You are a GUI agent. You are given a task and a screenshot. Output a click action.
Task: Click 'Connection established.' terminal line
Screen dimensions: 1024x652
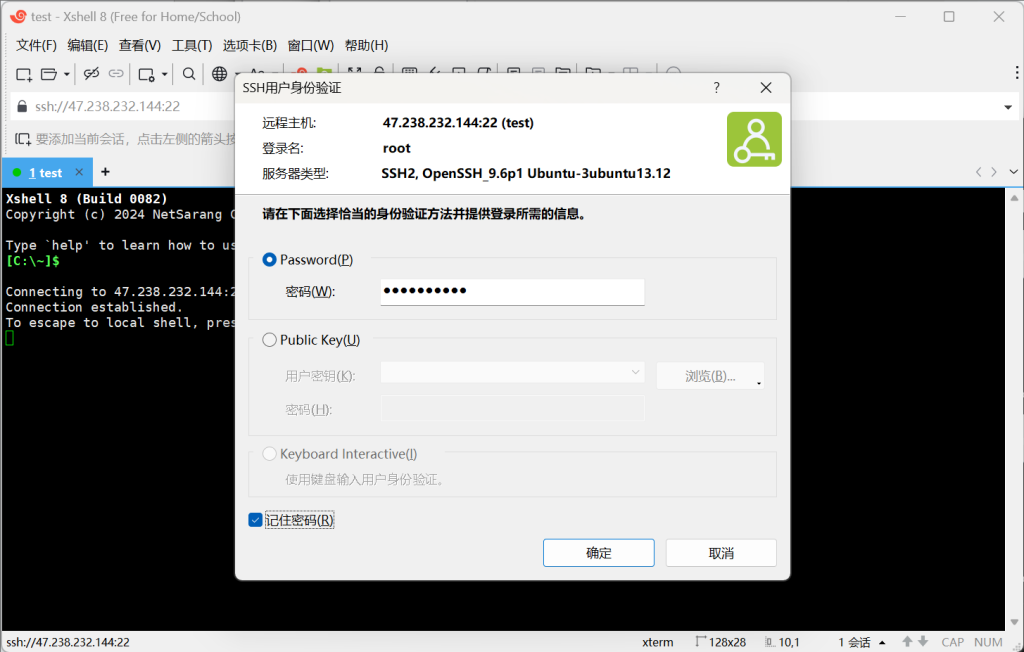tap(94, 307)
